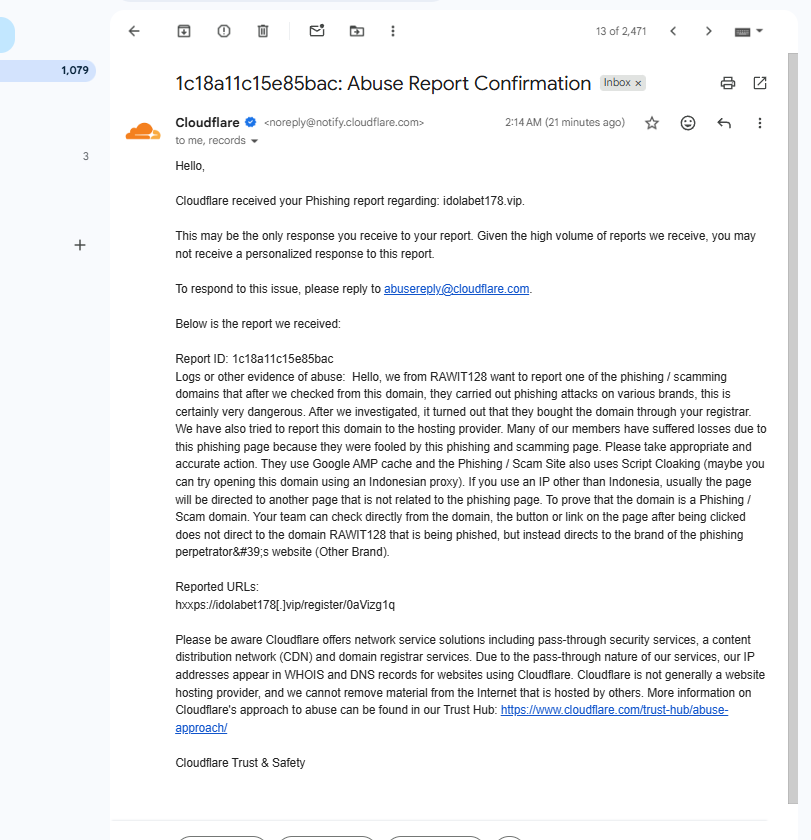The image size is (811, 840).
Task: Click the Inbox label chip
Action: 617,82
